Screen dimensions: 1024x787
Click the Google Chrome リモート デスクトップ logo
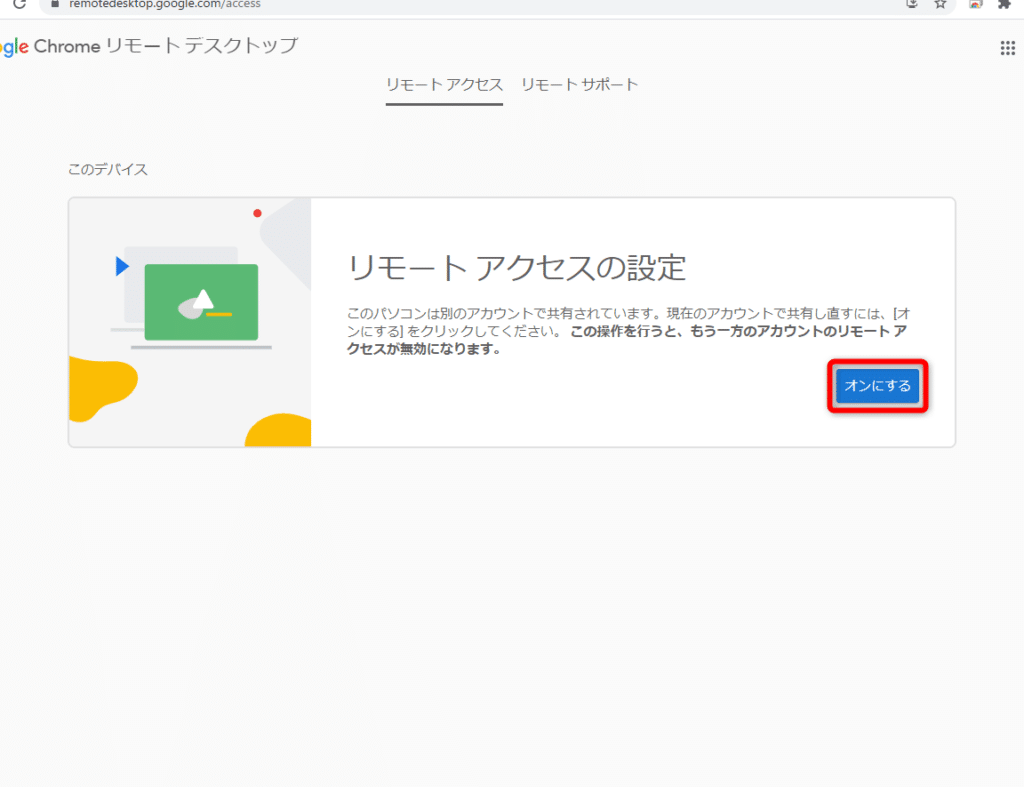pos(150,46)
